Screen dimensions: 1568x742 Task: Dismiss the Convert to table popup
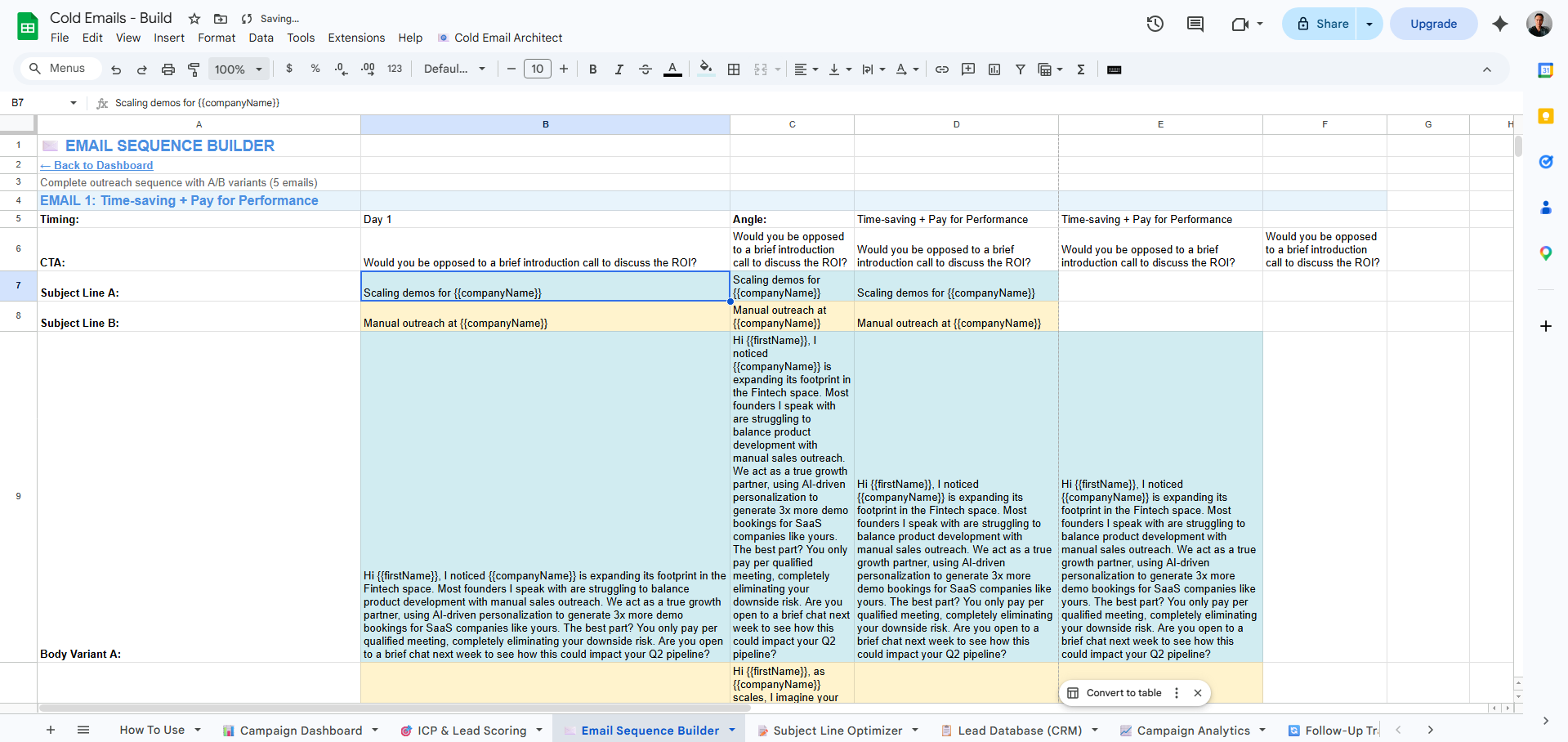coord(1197,693)
